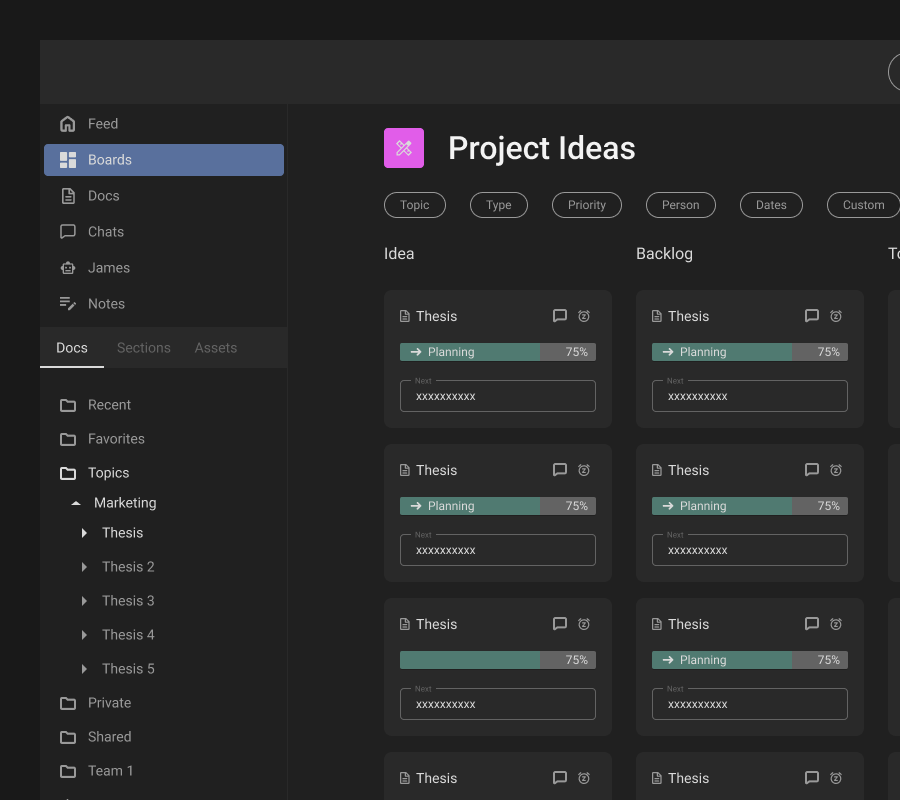
Task: Switch to the Docs panel tab
Action: pyautogui.click(x=72, y=348)
